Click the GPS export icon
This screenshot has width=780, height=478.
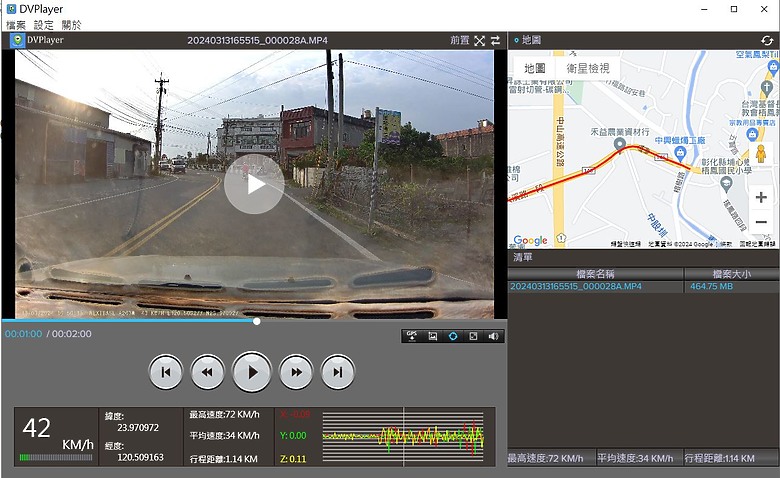coord(412,336)
